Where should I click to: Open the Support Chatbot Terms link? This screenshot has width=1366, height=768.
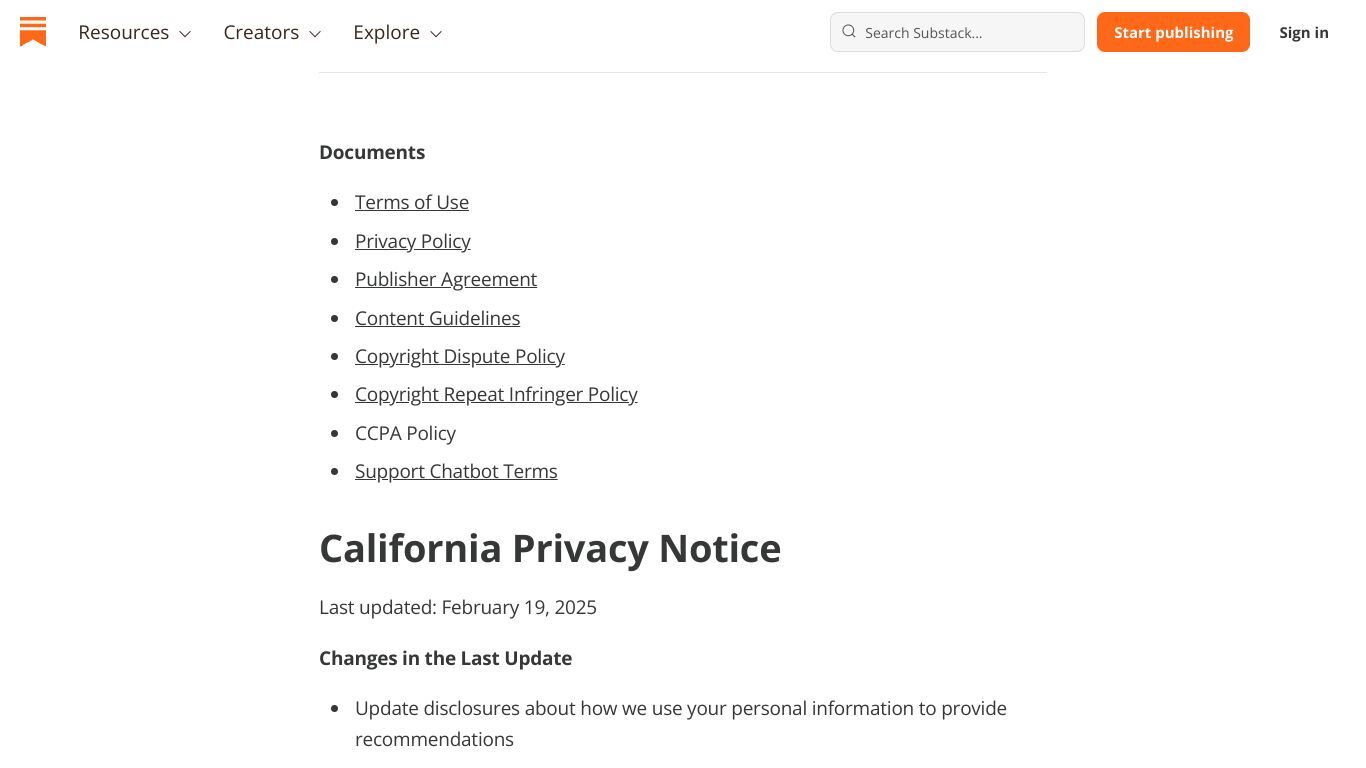point(456,471)
